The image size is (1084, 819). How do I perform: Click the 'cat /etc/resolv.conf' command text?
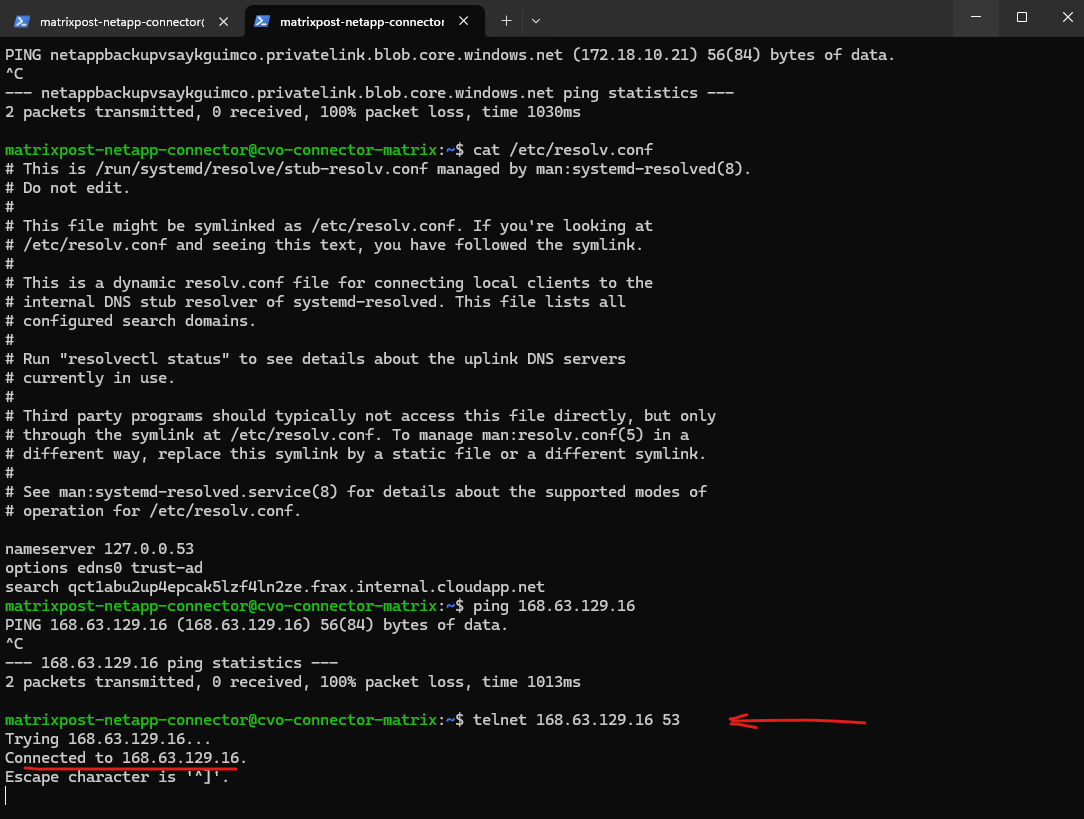pos(563,150)
